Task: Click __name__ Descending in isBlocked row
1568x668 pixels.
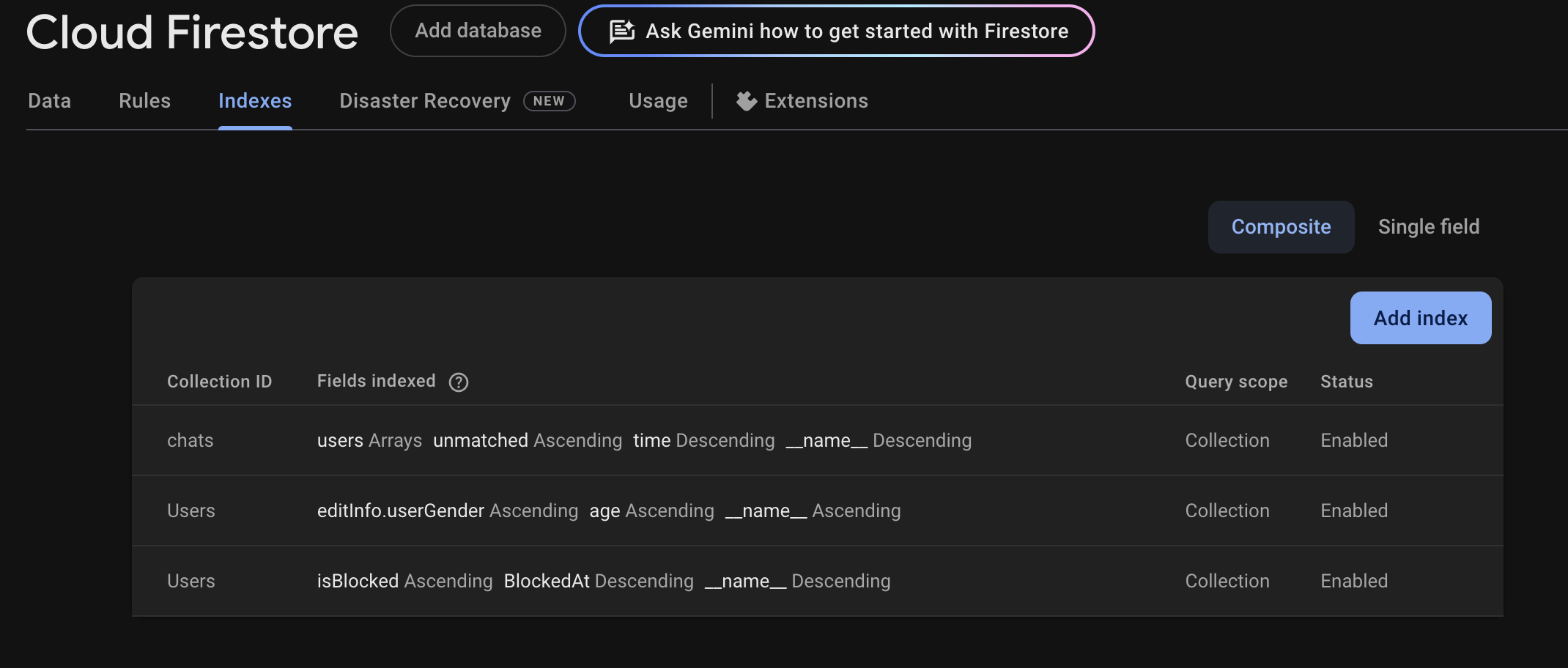Action: pos(798,581)
